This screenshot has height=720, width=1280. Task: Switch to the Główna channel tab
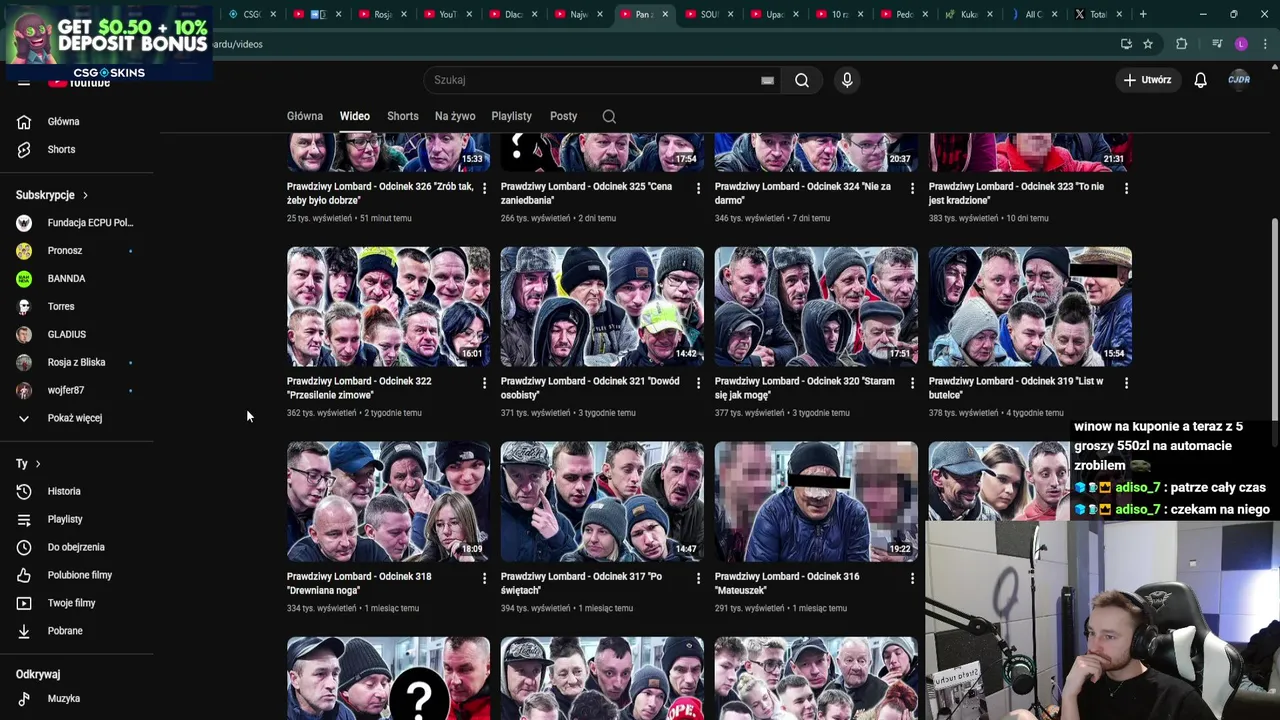pos(305,116)
